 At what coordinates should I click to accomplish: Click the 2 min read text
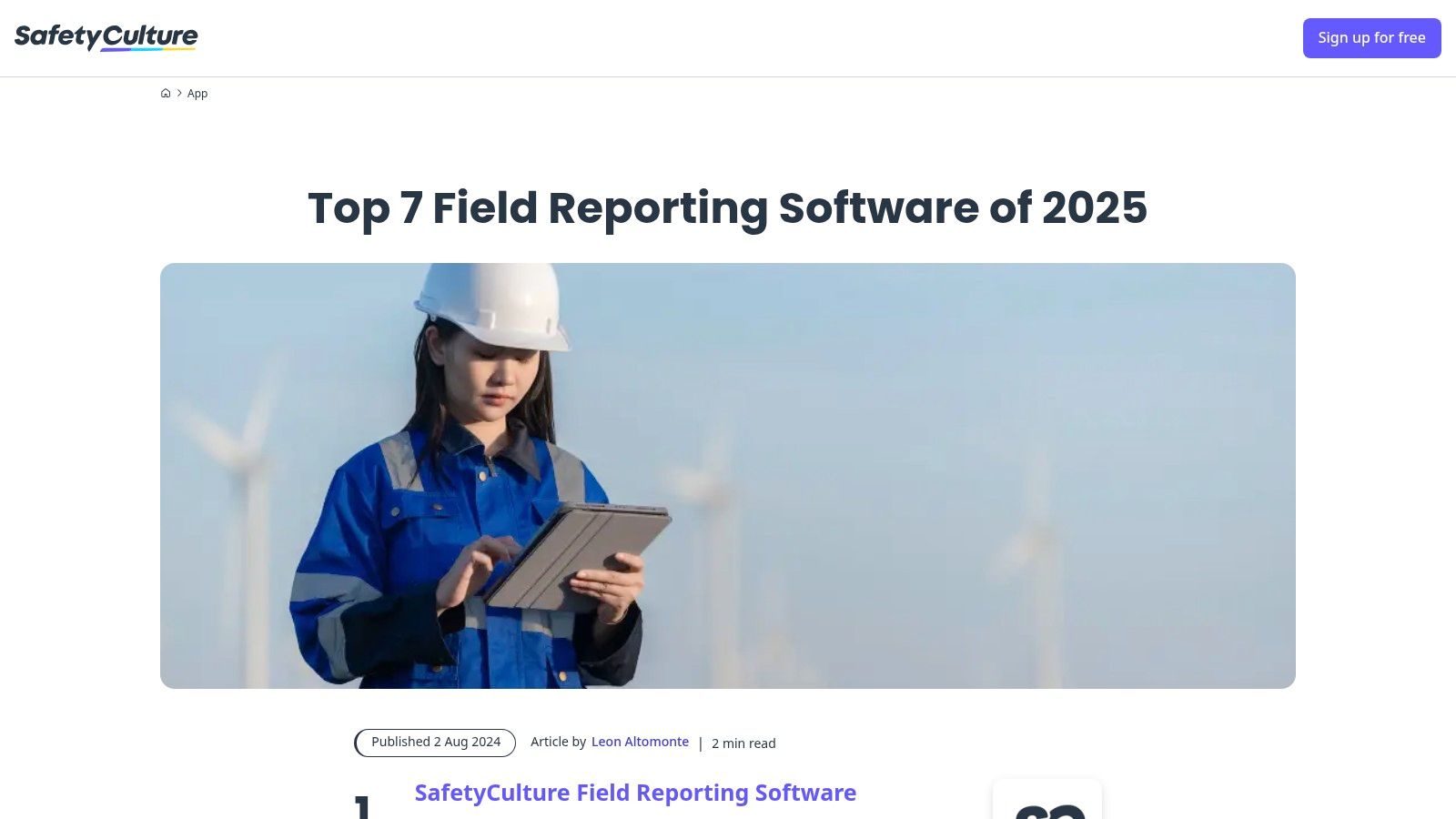(x=743, y=743)
